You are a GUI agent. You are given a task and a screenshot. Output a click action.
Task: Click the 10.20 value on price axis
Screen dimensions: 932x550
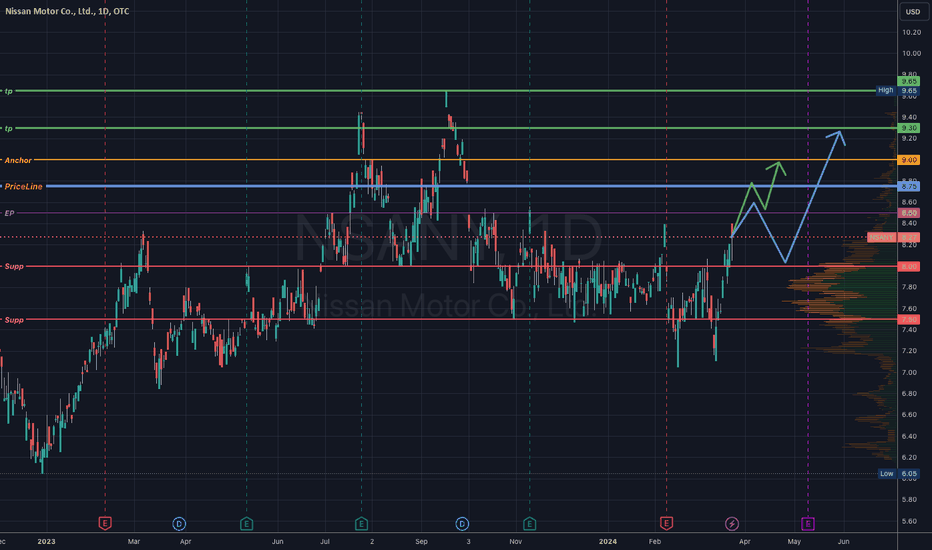pyautogui.click(x=911, y=32)
